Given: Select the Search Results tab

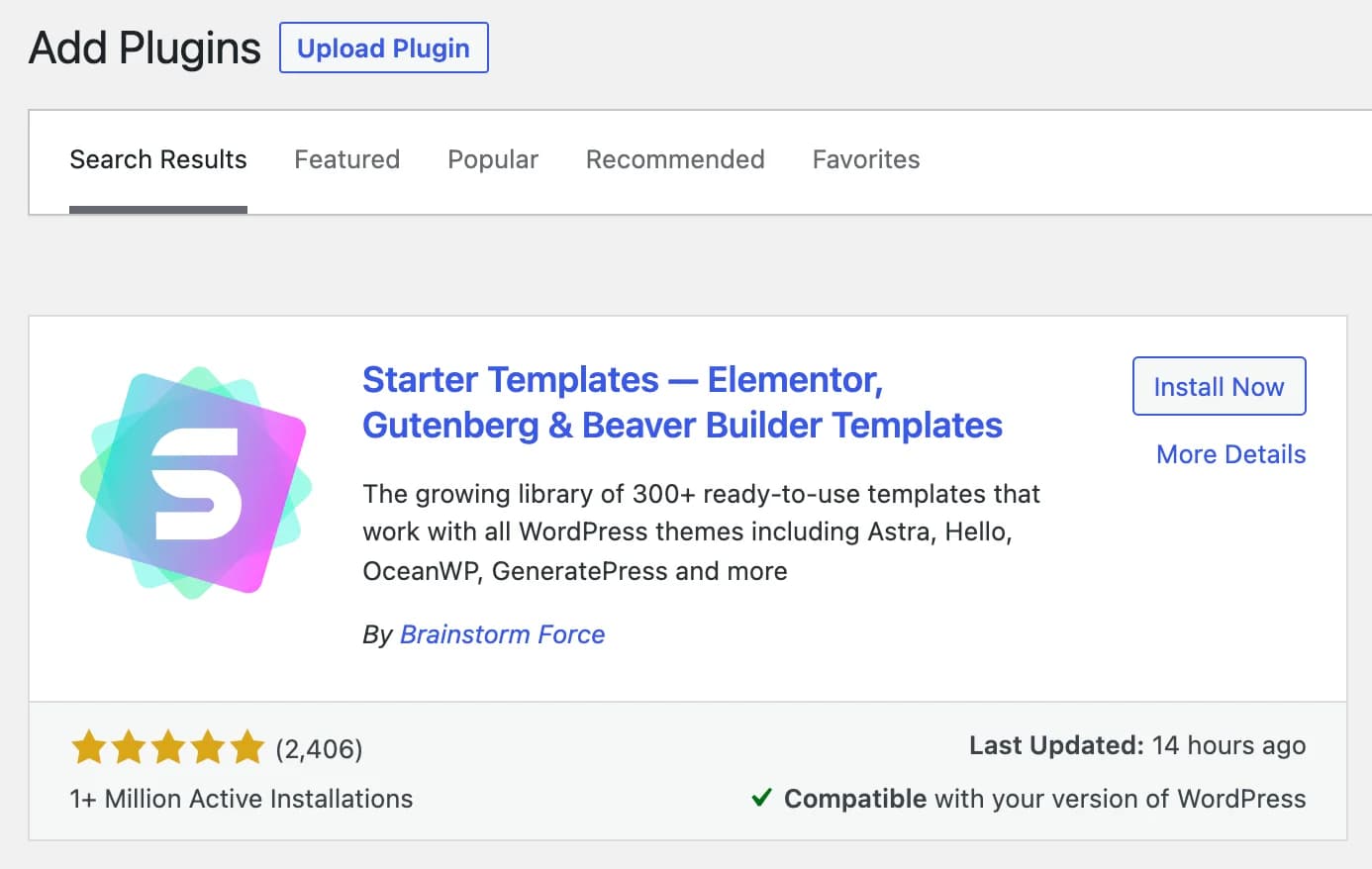Looking at the screenshot, I should point(158,159).
